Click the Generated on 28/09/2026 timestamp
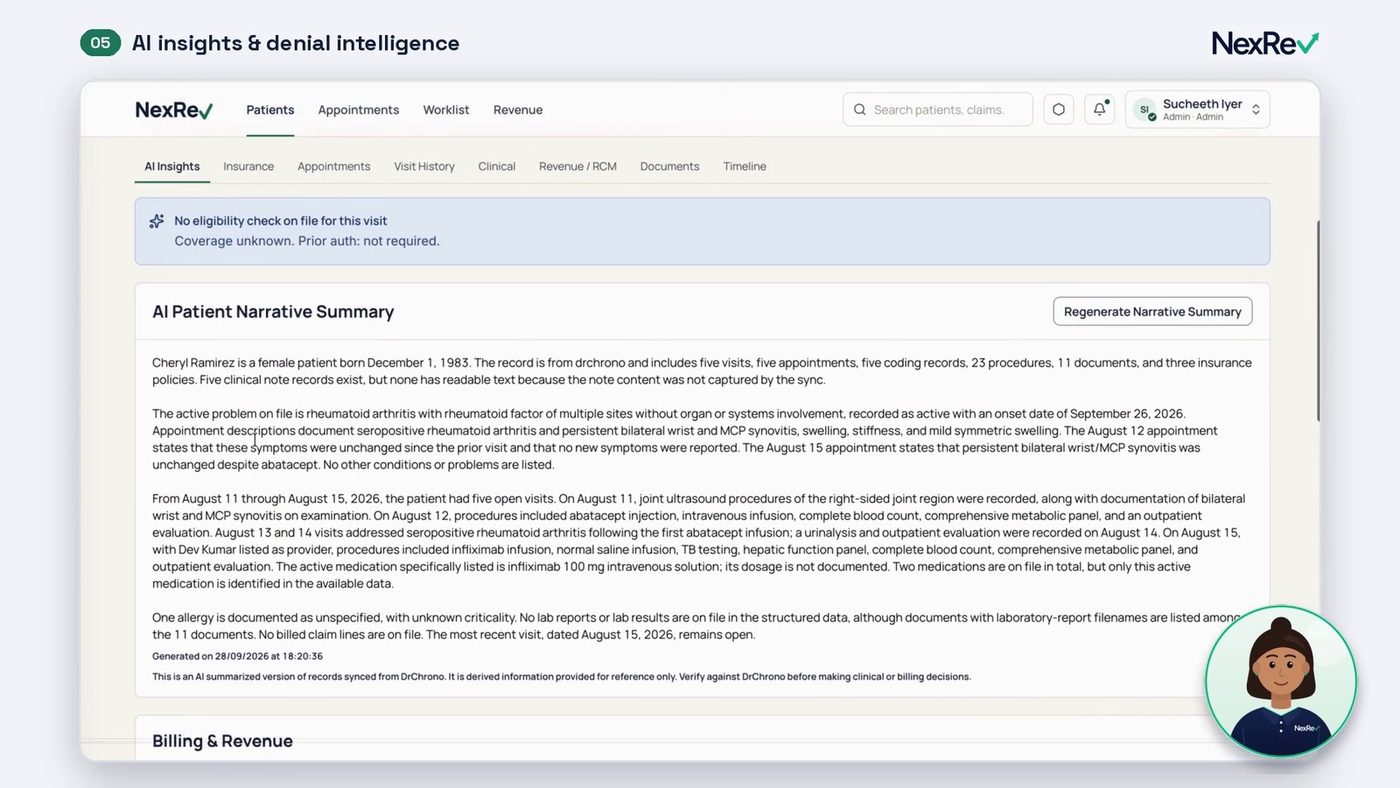 (x=237, y=656)
